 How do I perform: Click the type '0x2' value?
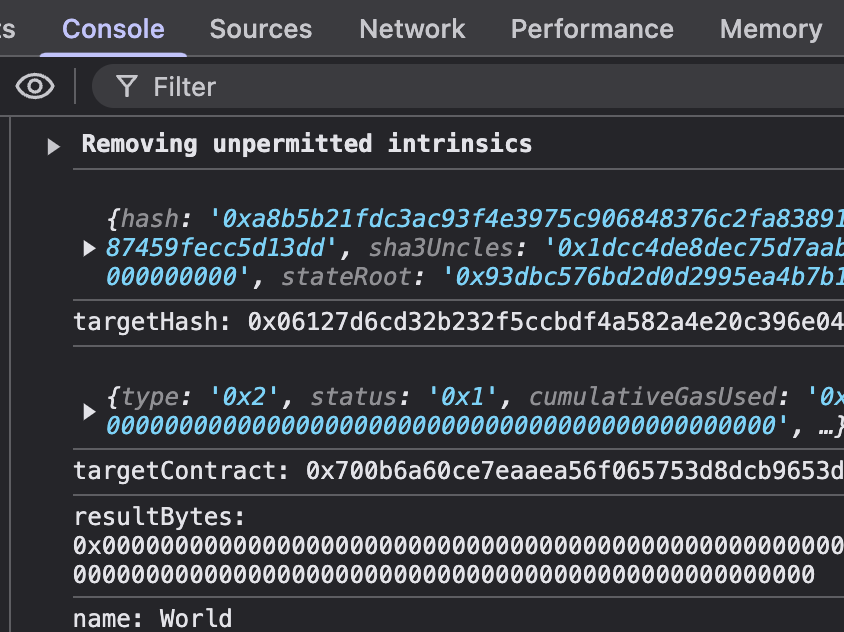click(x=244, y=397)
